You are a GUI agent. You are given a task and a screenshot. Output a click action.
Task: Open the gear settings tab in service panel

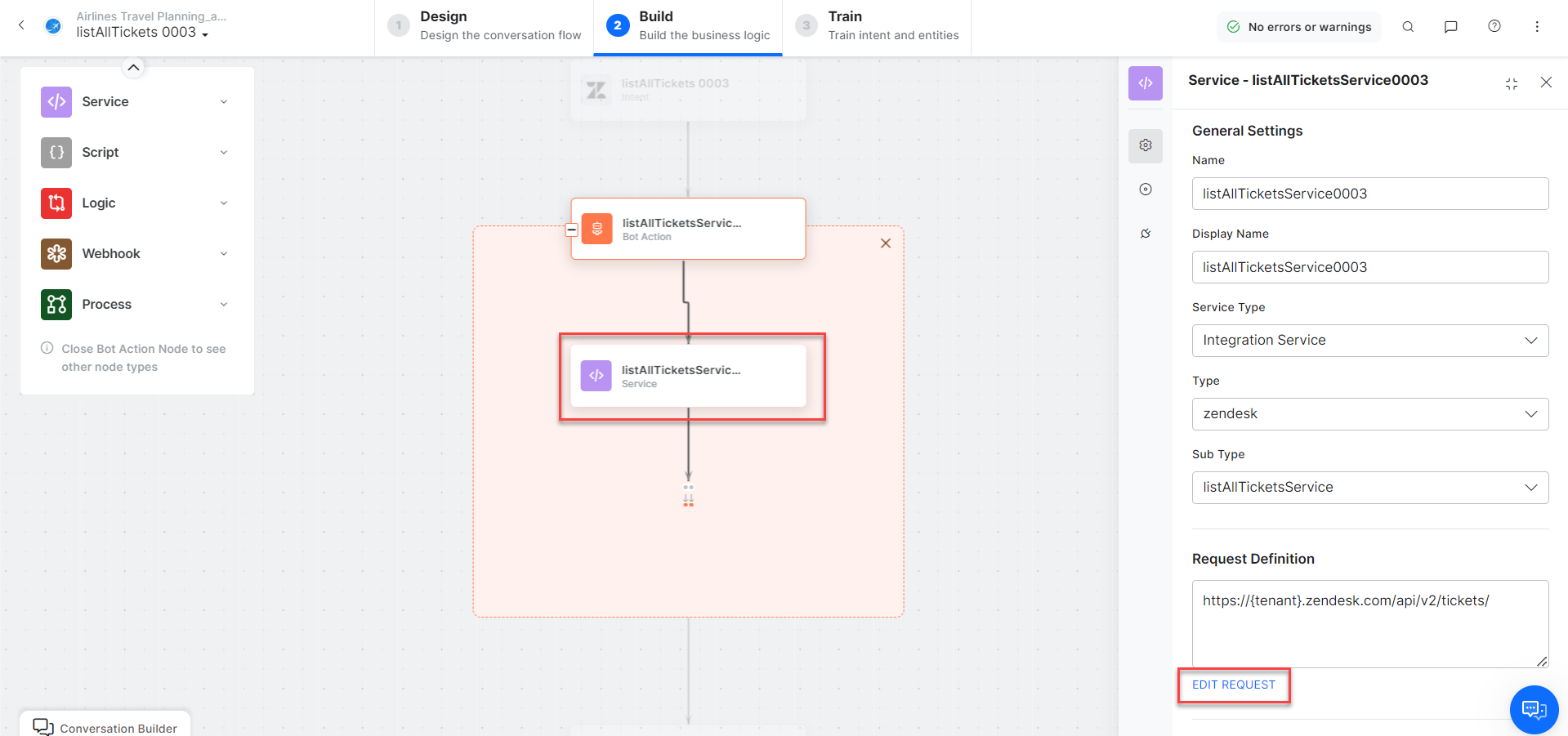tap(1146, 145)
